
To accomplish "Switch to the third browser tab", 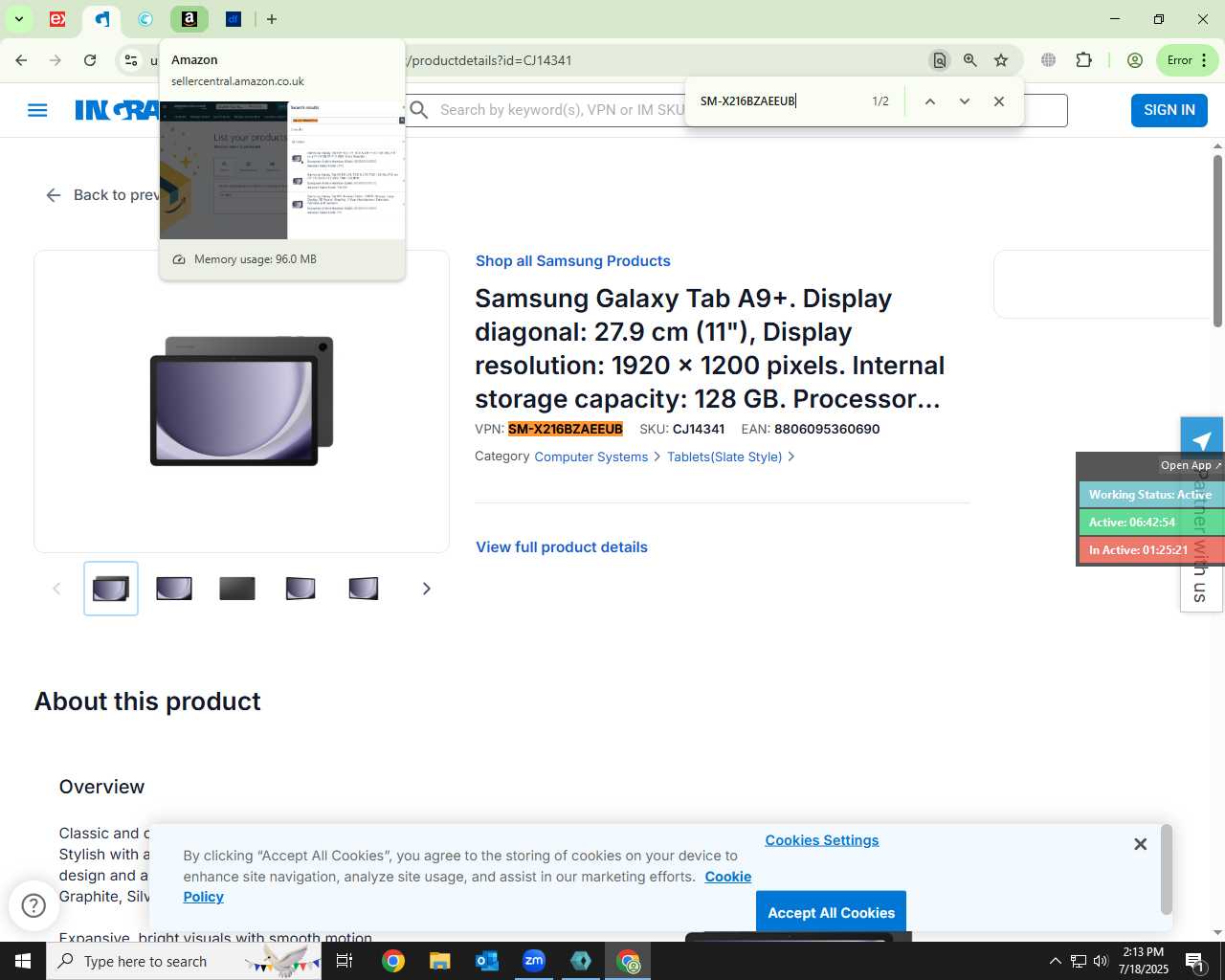I will (x=145, y=19).
